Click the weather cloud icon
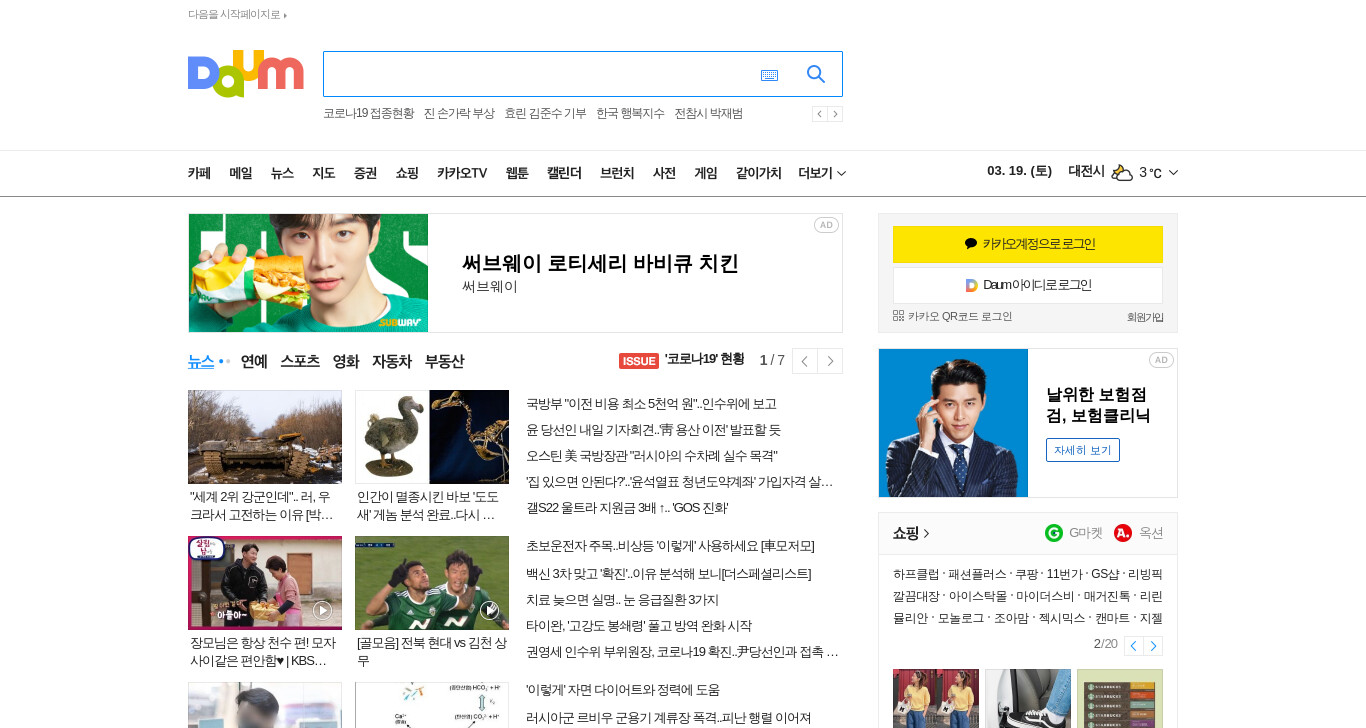 click(x=1122, y=172)
